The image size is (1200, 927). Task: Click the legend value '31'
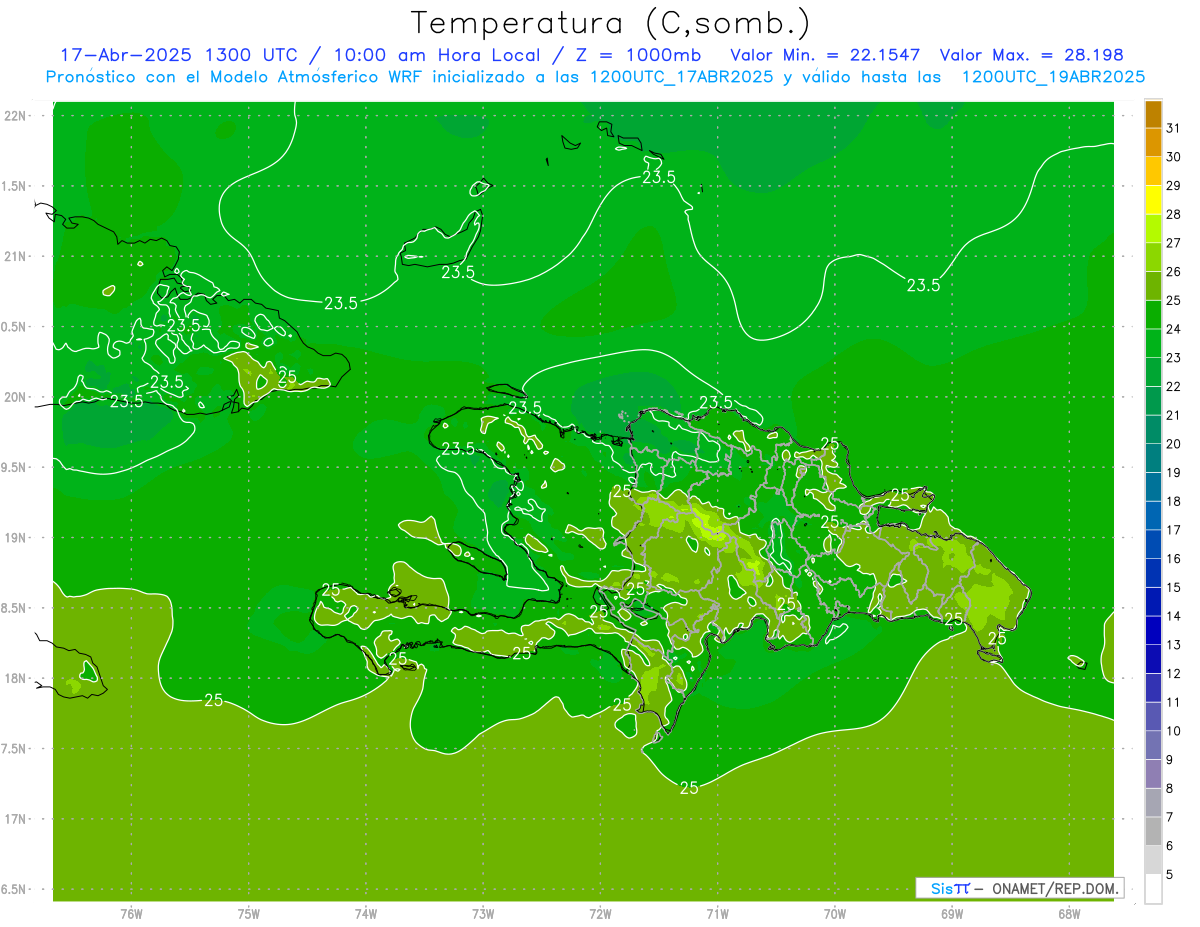[1174, 128]
